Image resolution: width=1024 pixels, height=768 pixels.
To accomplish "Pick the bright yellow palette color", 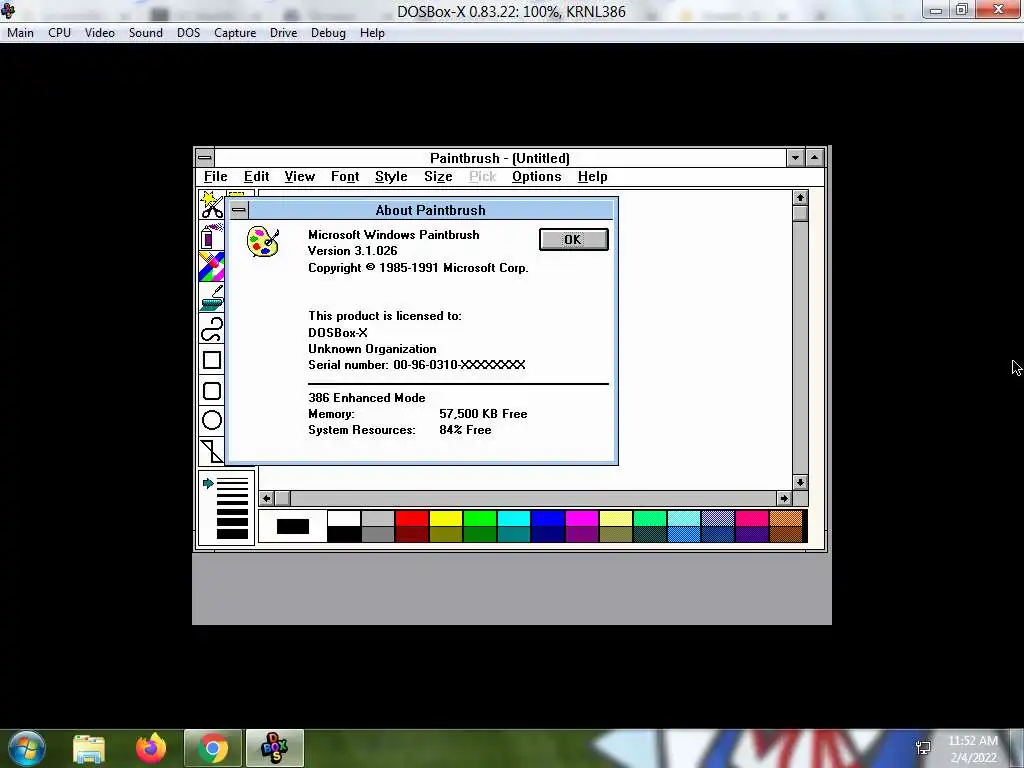I will [445, 519].
